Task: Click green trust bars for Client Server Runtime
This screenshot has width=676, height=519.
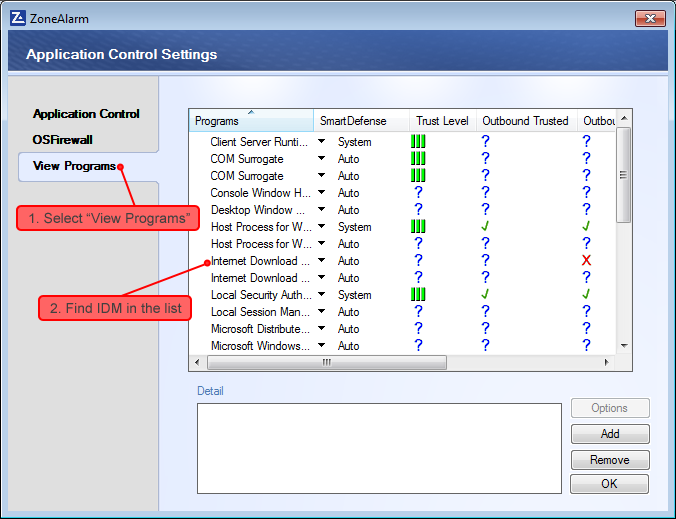Action: (x=418, y=142)
